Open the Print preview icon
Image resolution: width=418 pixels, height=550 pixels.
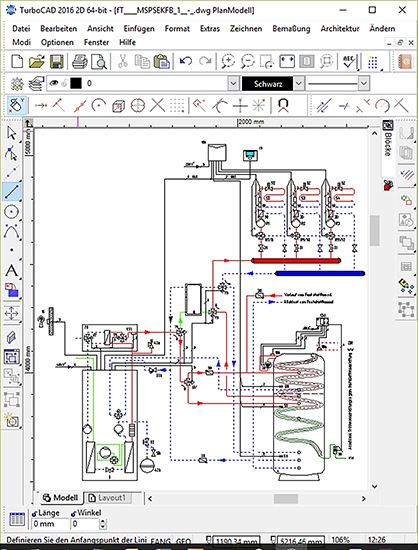(99, 62)
